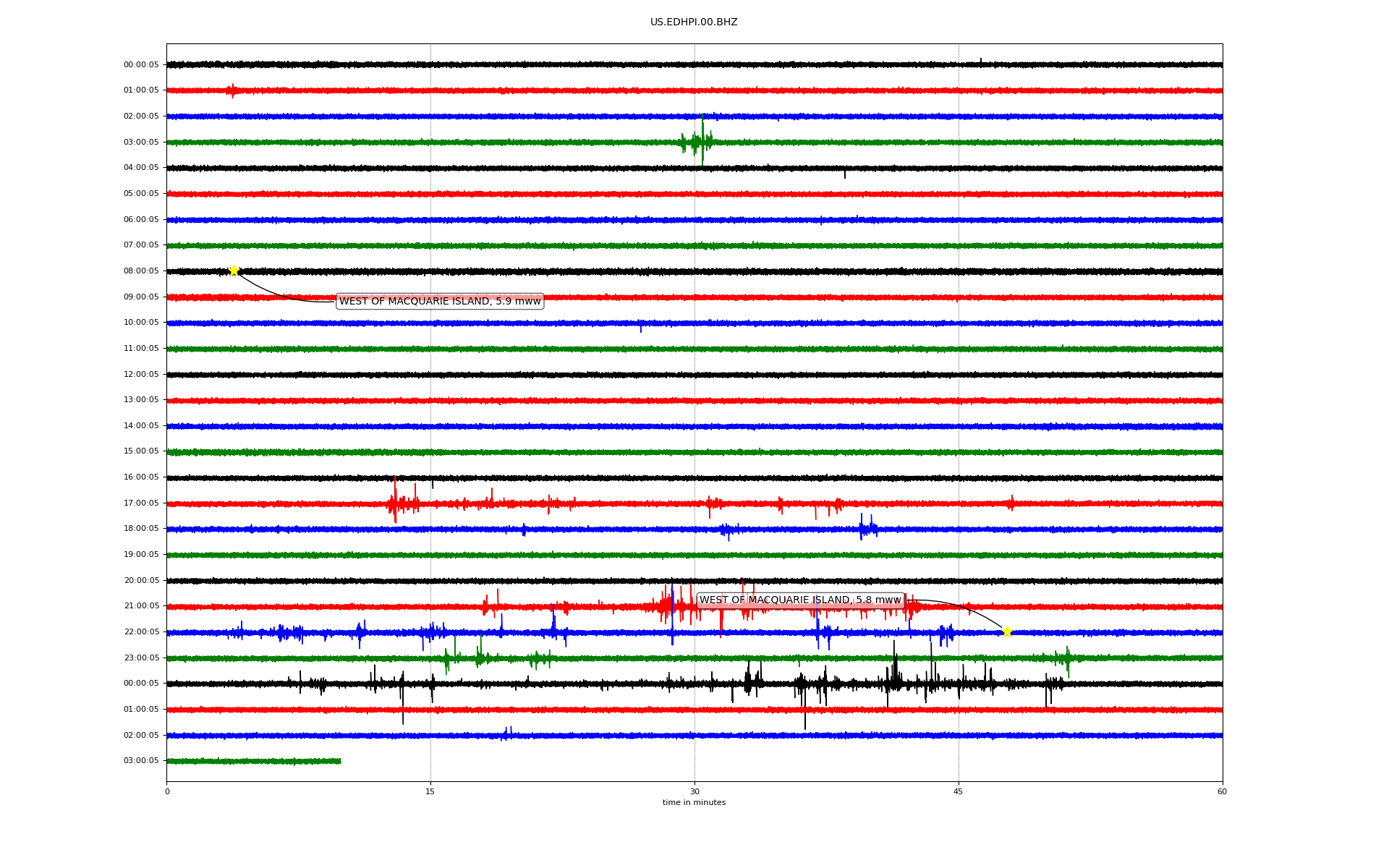Click the end of the final 03:00:05 green trace
The width and height of the screenshot is (1389, 868).
[x=339, y=761]
